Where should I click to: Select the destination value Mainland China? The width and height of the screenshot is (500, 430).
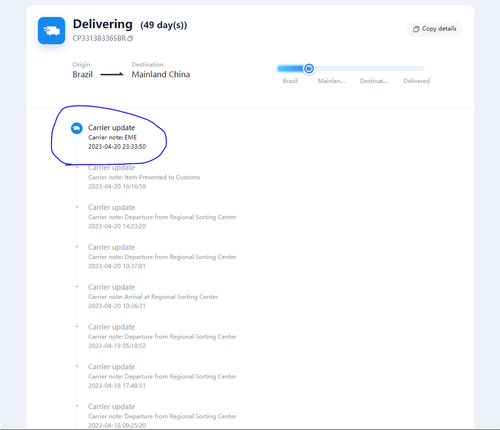click(161, 74)
